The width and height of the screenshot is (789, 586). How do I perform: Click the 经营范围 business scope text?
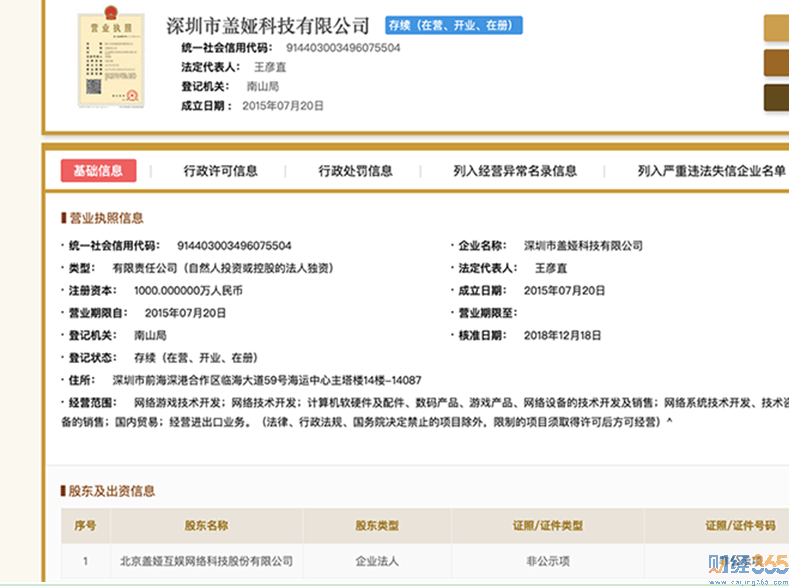(425, 412)
